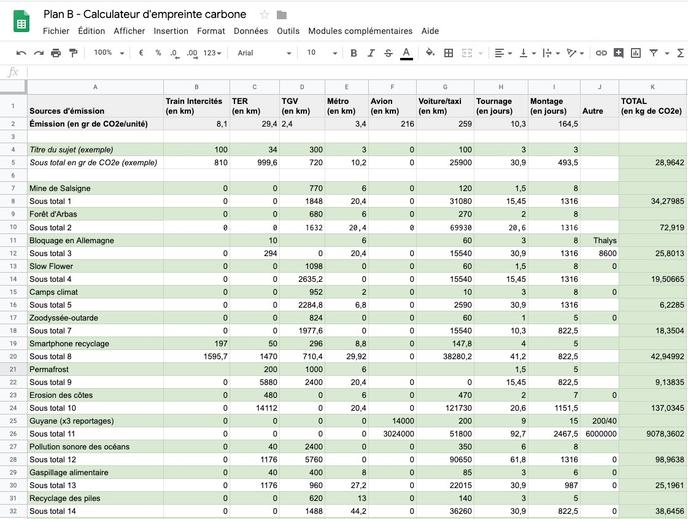
Task: Click the Google Sheets home icon
Action: click(x=21, y=22)
